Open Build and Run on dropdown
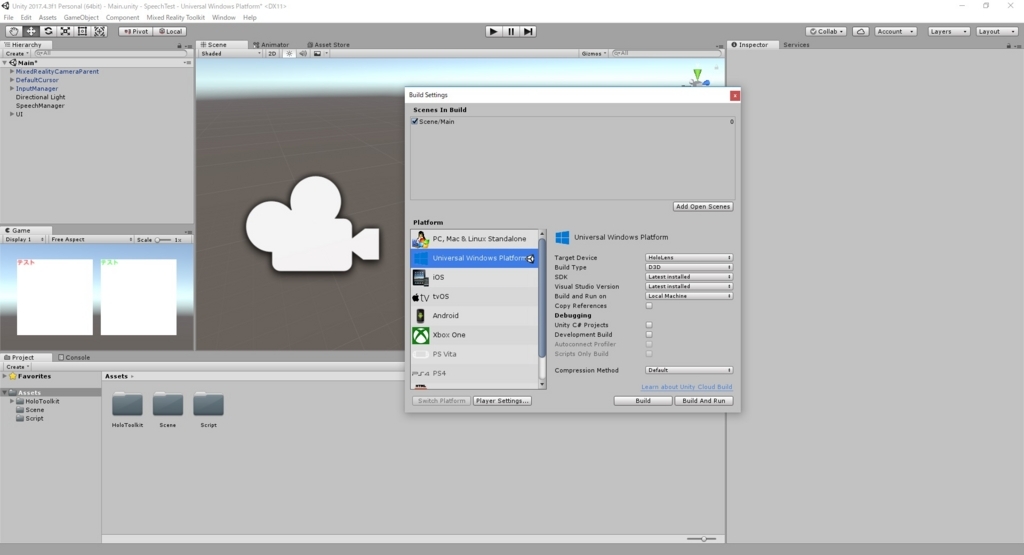Viewport: 1024px width, 555px height. click(689, 296)
